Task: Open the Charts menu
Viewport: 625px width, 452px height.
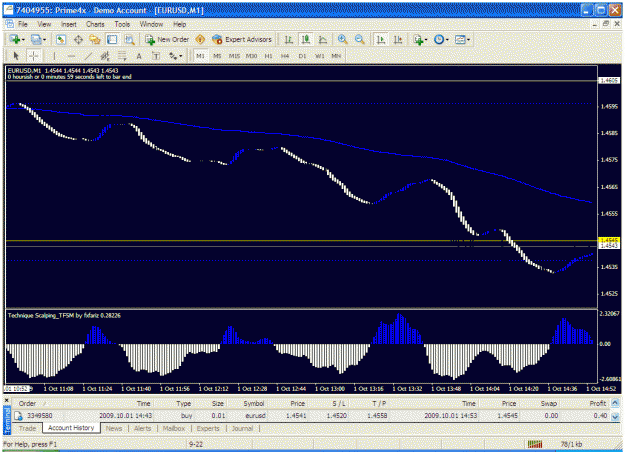Action: click(x=95, y=24)
